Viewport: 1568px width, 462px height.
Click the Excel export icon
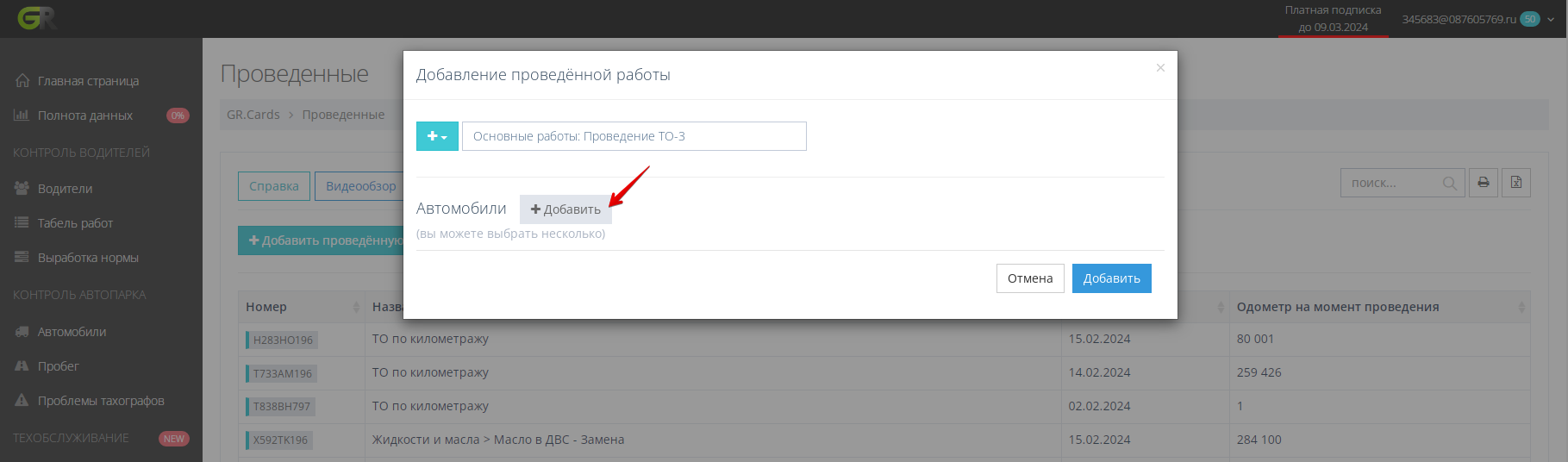(x=1516, y=183)
